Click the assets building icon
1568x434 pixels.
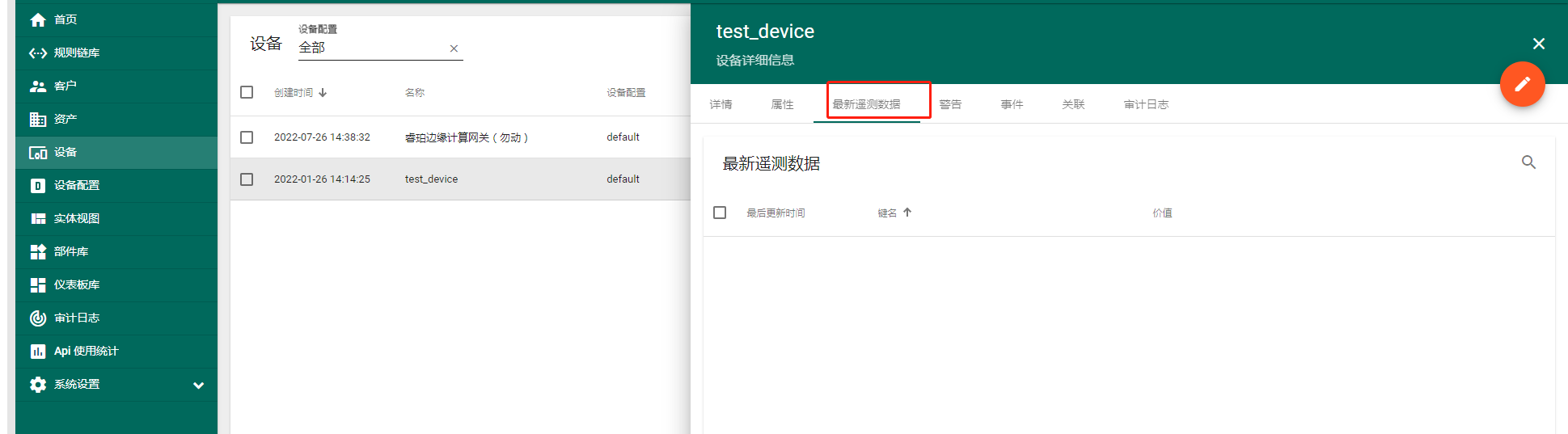pyautogui.click(x=37, y=120)
